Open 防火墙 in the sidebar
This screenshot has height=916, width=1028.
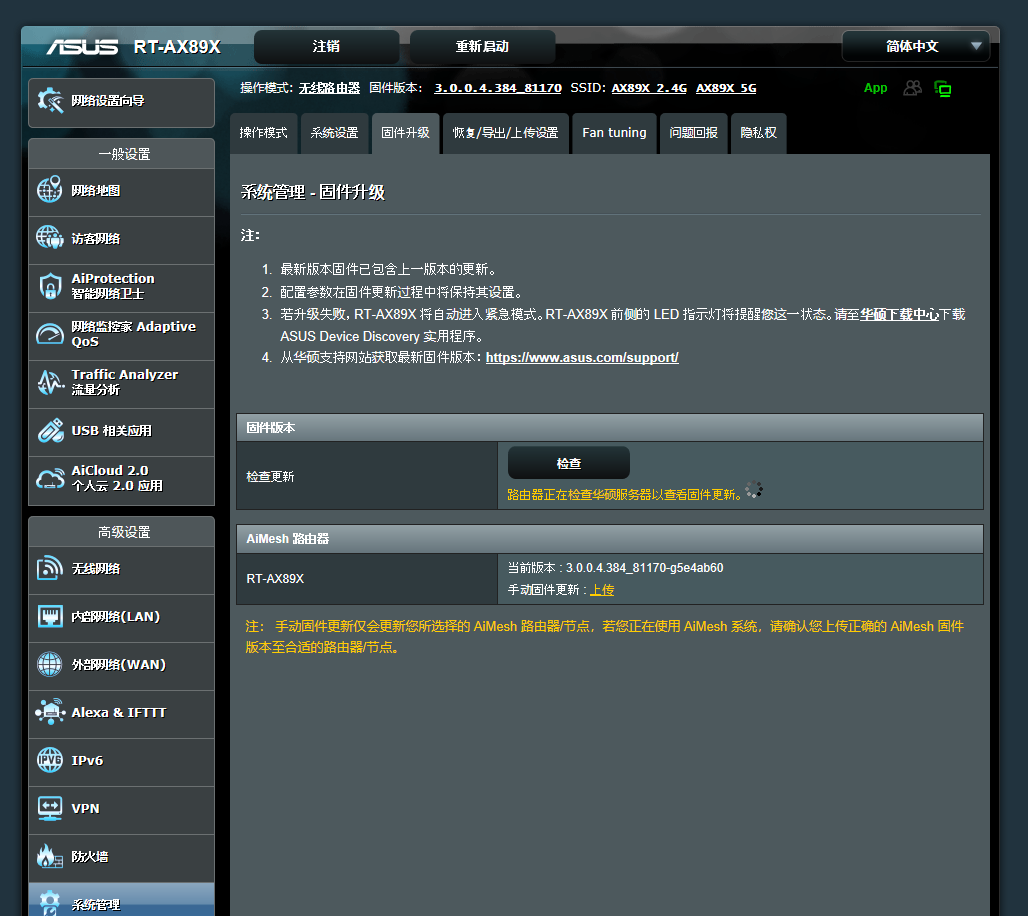tap(121, 857)
